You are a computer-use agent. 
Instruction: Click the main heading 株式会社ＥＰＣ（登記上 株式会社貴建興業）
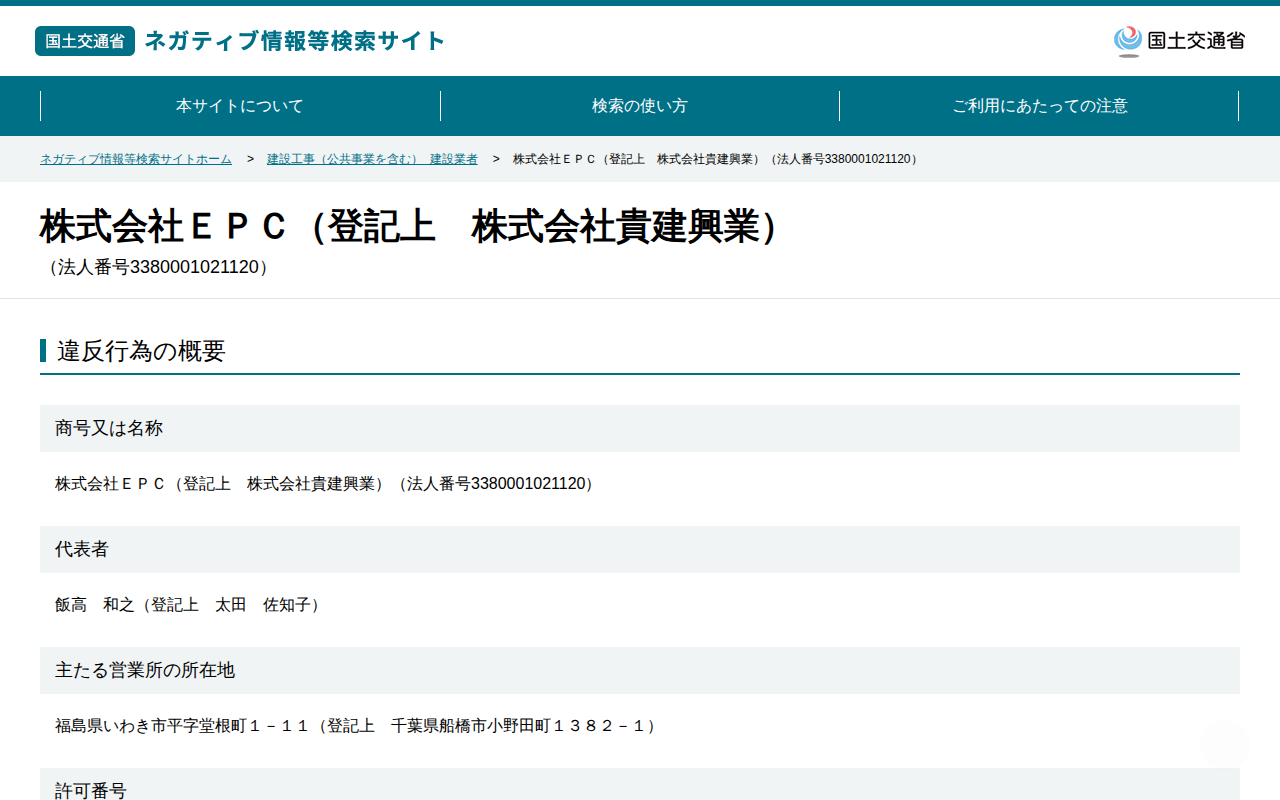pos(410,227)
